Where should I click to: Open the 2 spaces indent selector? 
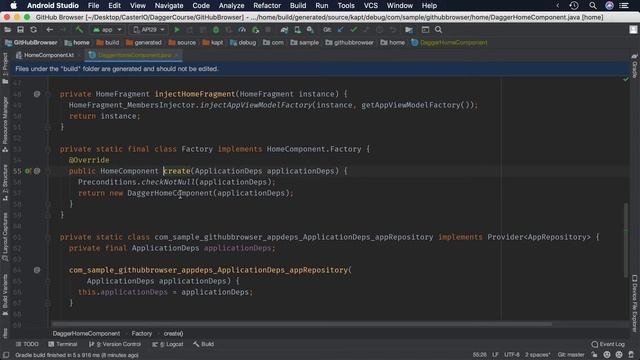538,355
